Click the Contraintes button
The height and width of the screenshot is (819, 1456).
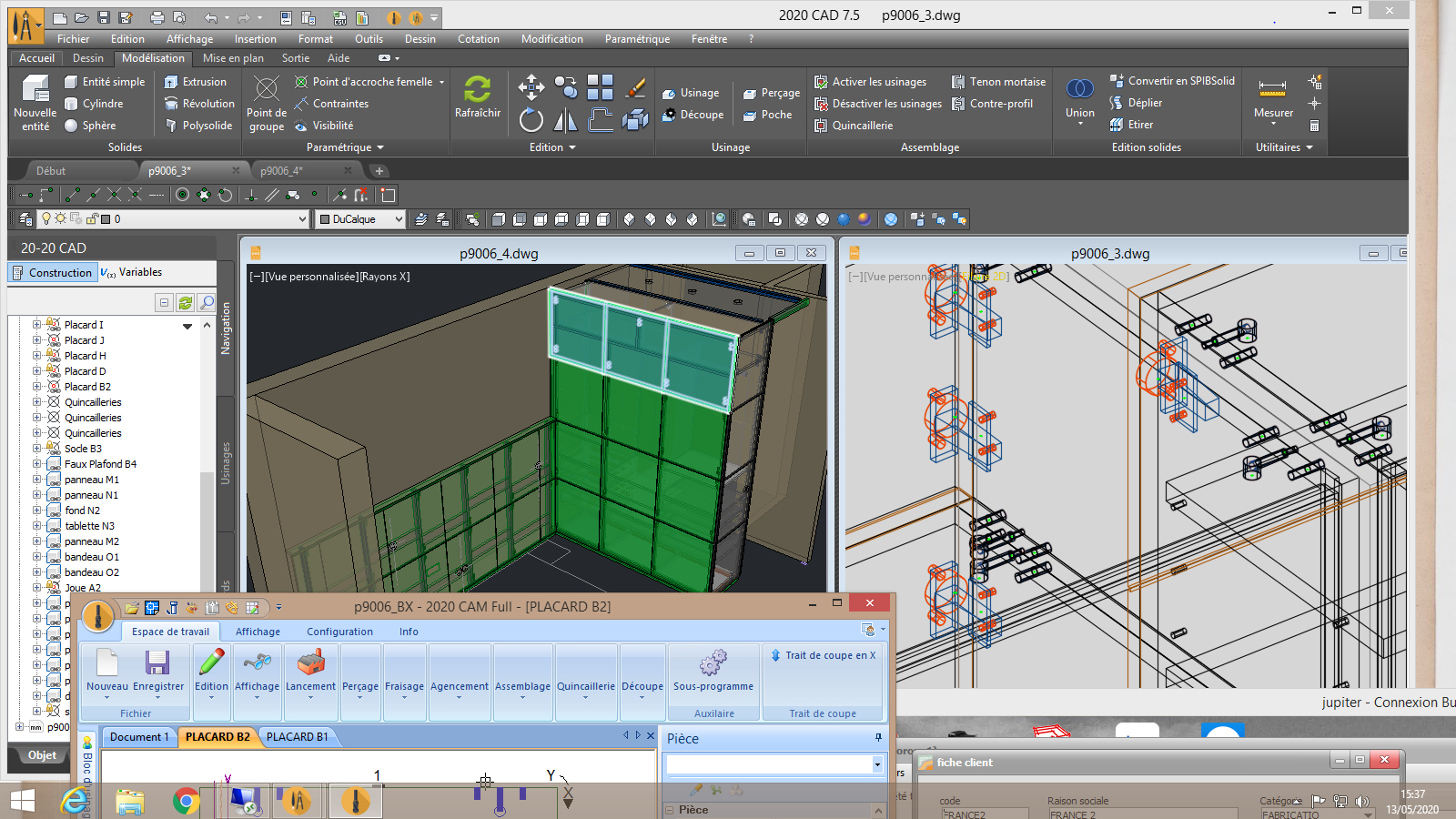point(331,104)
